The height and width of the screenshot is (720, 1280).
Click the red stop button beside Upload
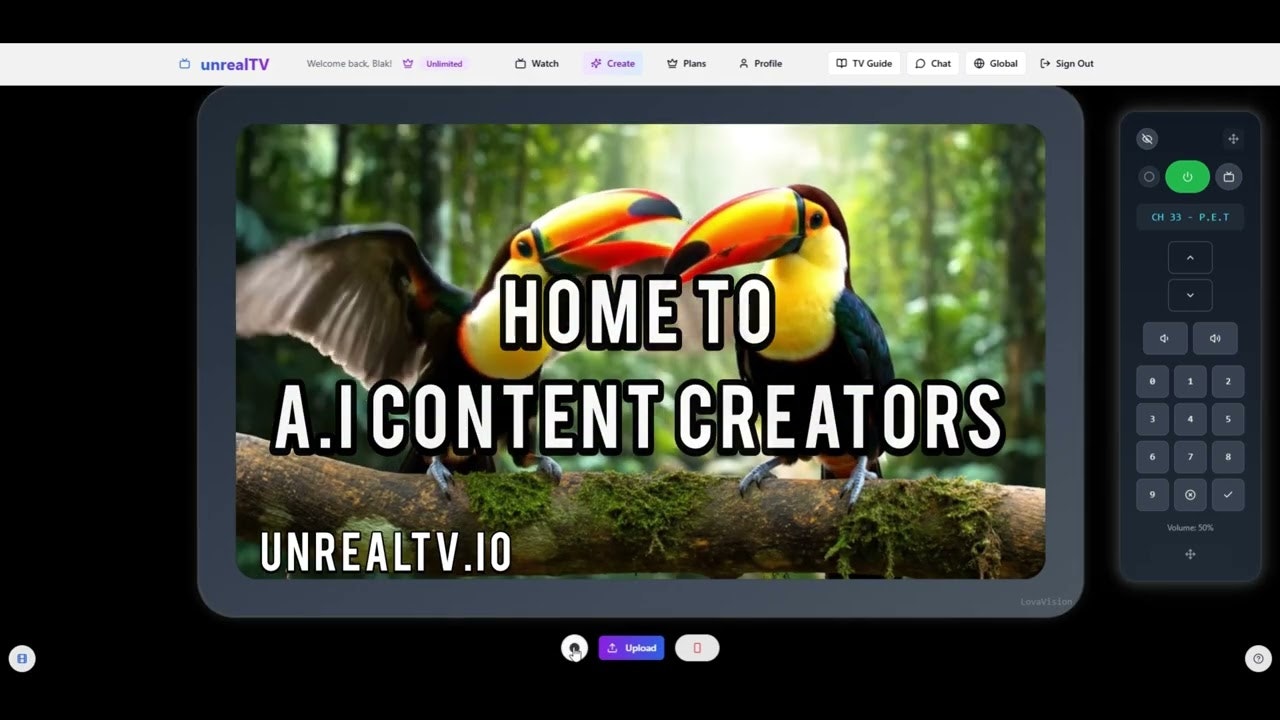[x=697, y=648]
